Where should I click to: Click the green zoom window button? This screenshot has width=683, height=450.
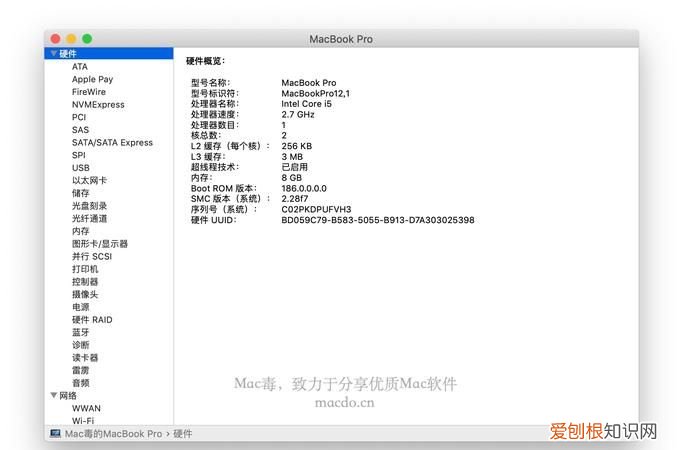pyautogui.click(x=87, y=38)
